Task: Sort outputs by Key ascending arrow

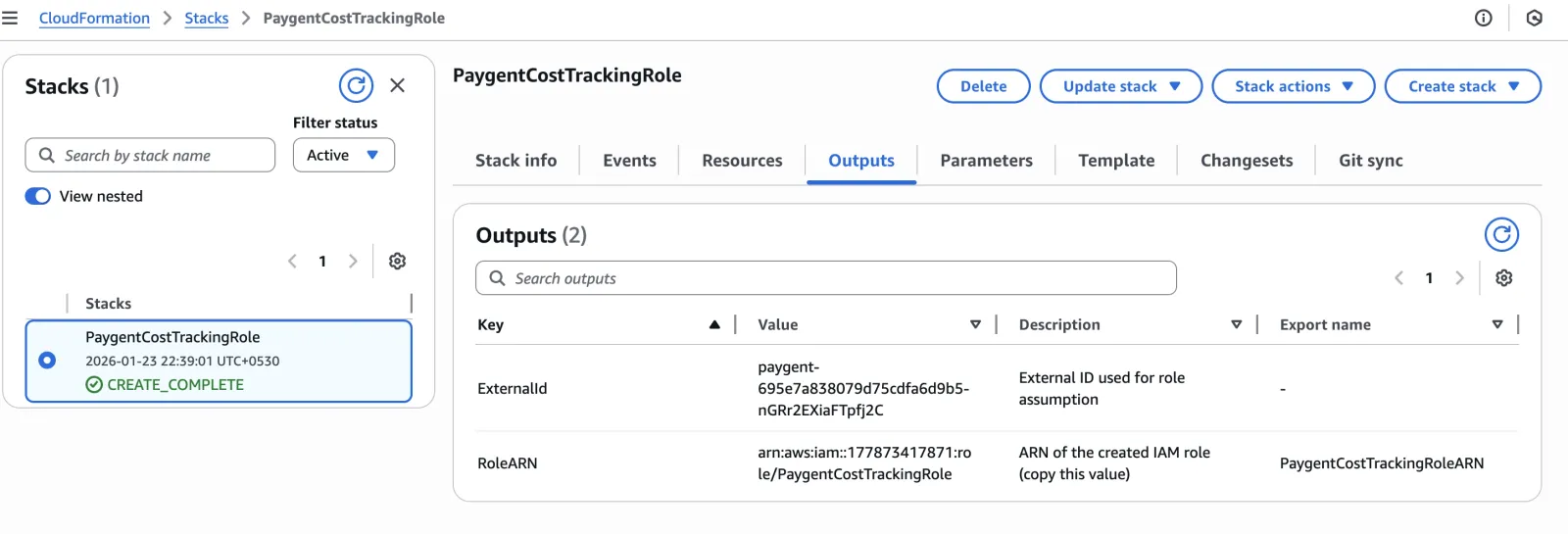Action: [x=714, y=324]
